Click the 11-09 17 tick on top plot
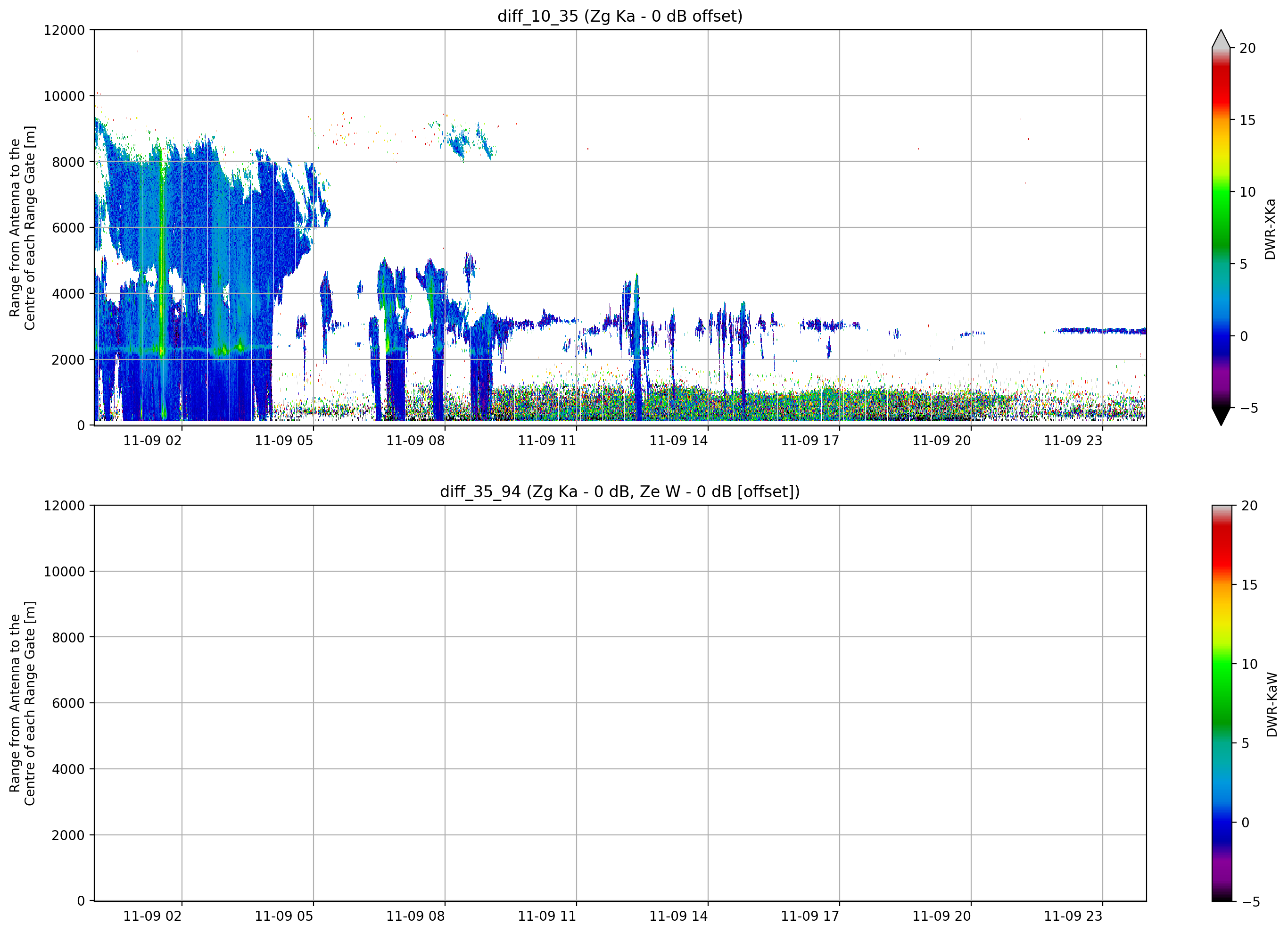 [810, 441]
